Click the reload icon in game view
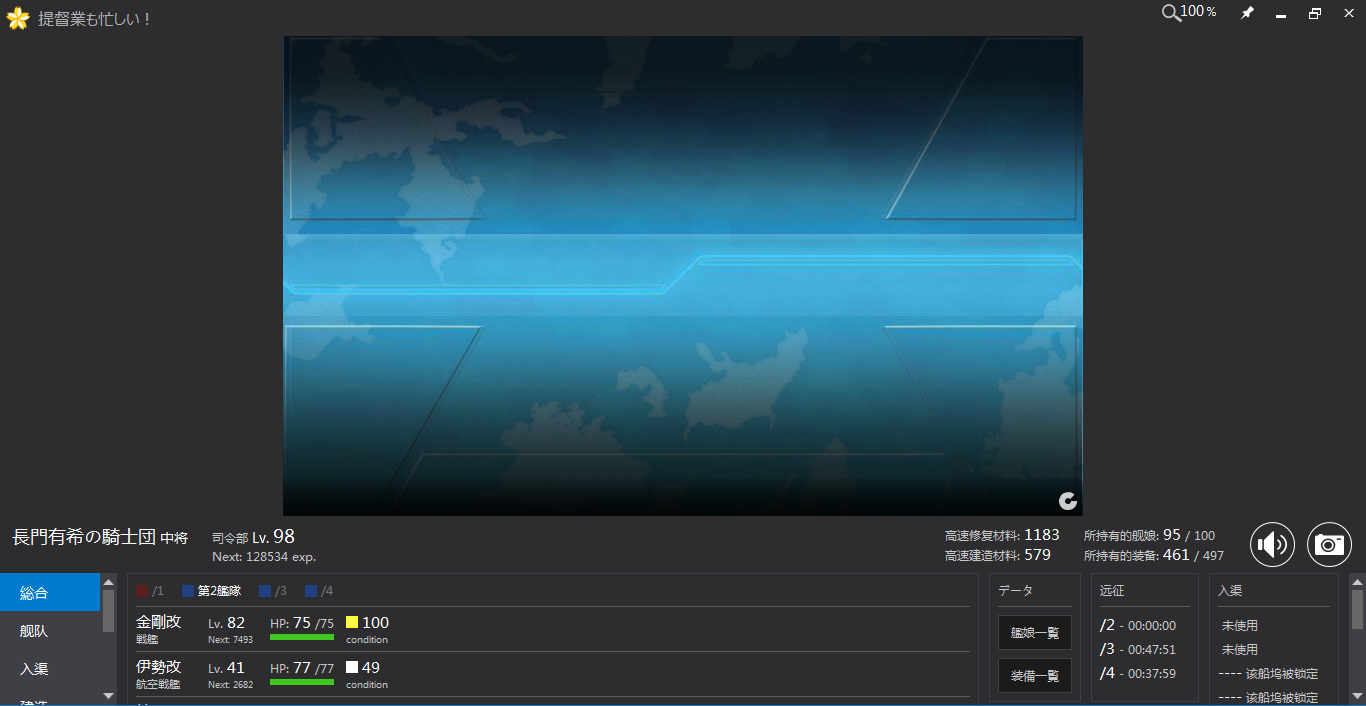The image size is (1366, 706). 1068,501
